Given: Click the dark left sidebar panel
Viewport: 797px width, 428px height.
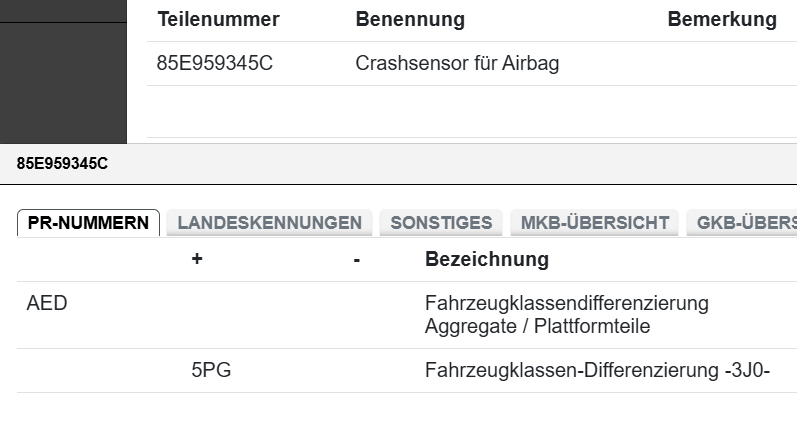Looking at the screenshot, I should 63,70.
